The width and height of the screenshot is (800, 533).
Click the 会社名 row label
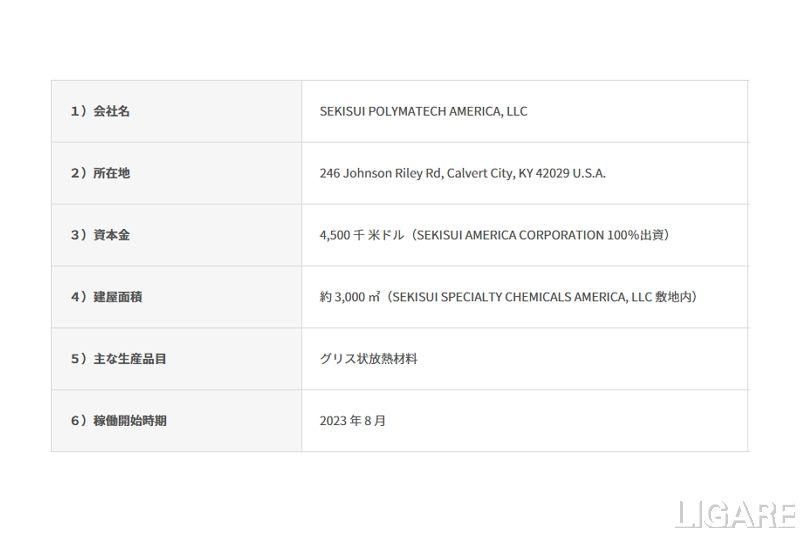111,111
